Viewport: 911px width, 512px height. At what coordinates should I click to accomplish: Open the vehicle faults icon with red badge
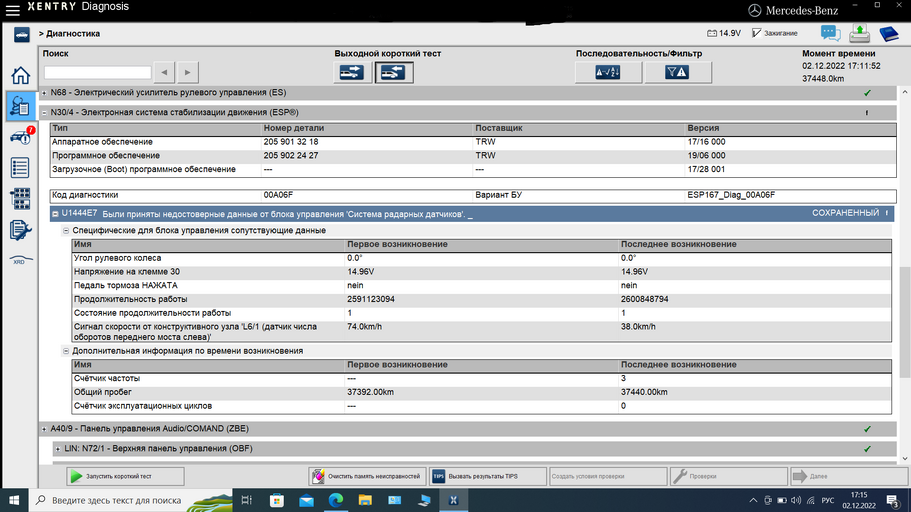click(x=21, y=137)
